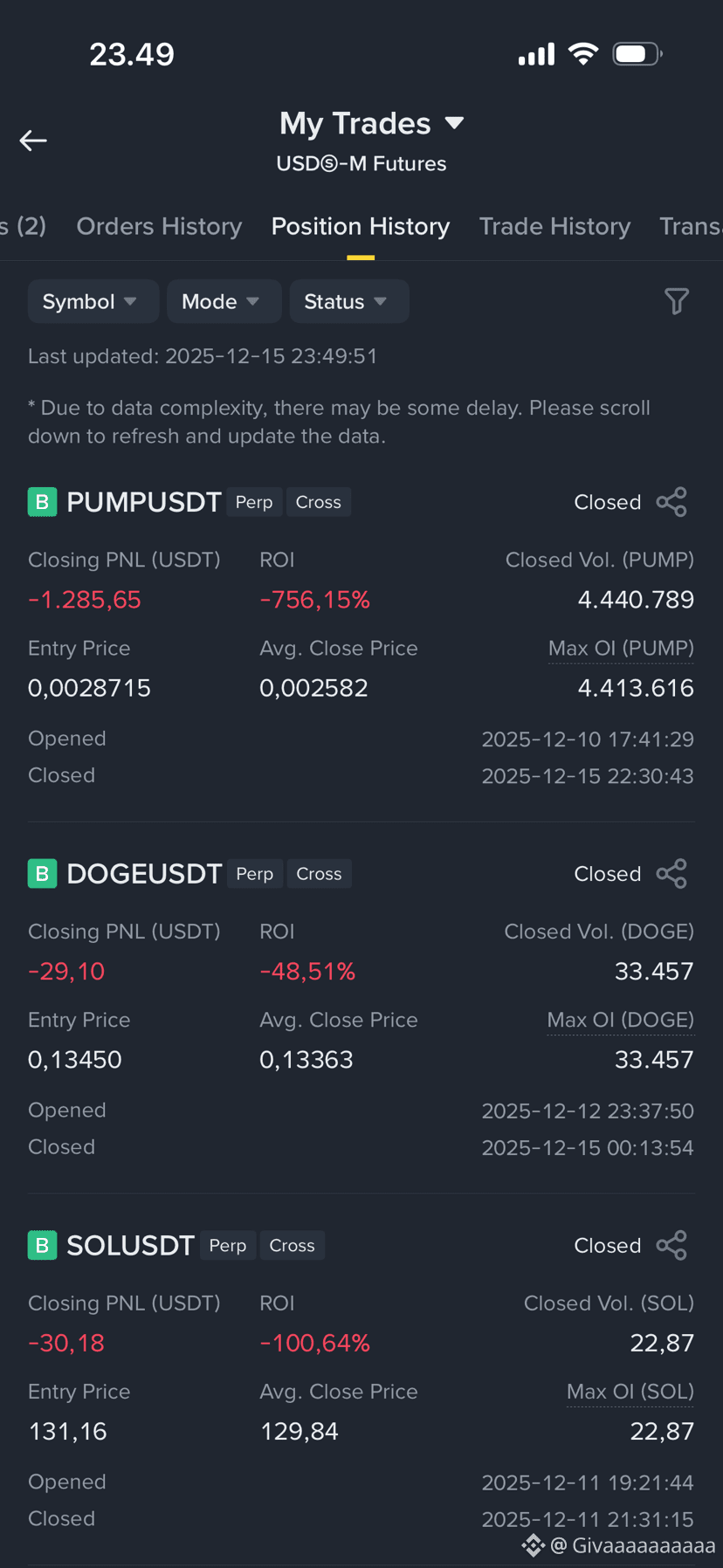Check the battery icon in status bar
The width and height of the screenshot is (723, 1568).
(637, 54)
